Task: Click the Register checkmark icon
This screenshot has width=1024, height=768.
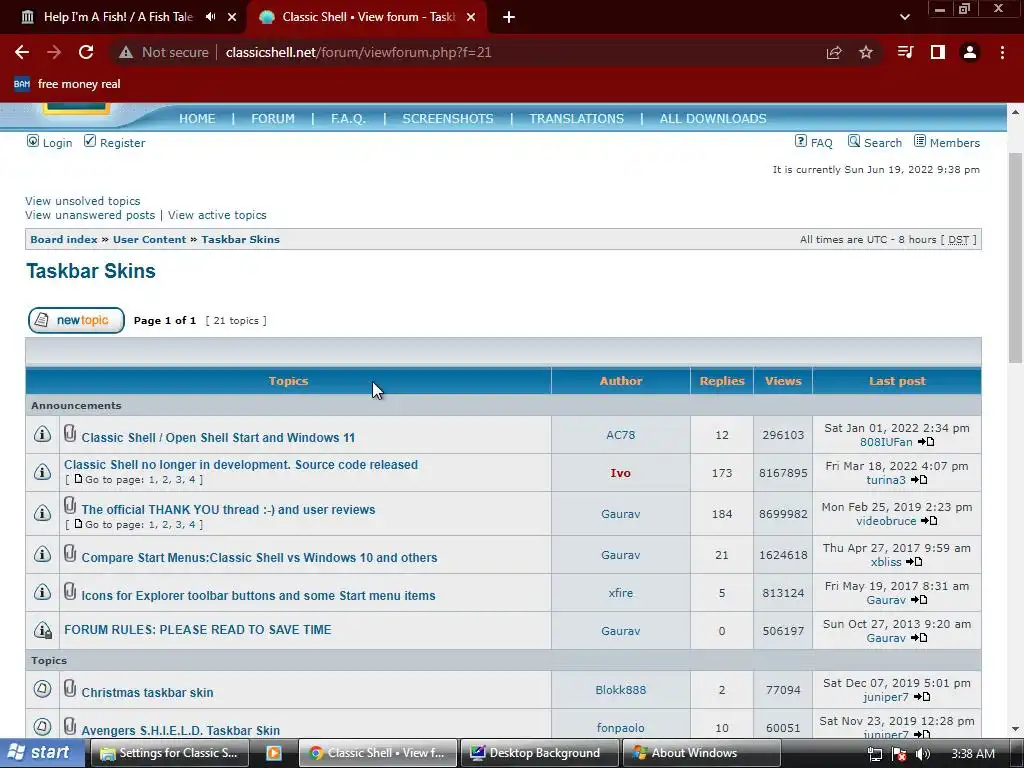Action: tap(89, 141)
